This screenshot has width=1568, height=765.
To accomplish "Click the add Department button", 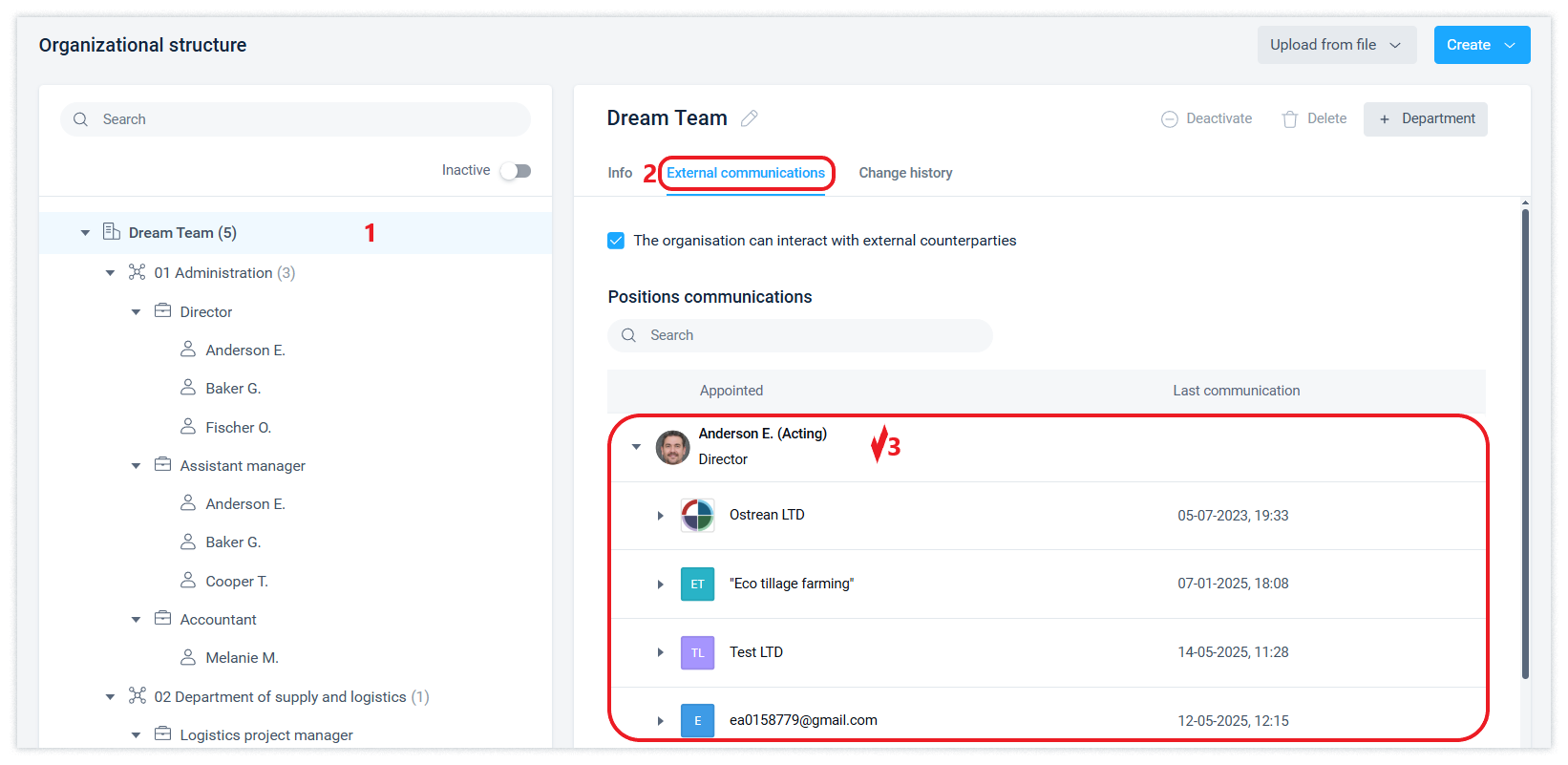I will tap(1425, 119).
